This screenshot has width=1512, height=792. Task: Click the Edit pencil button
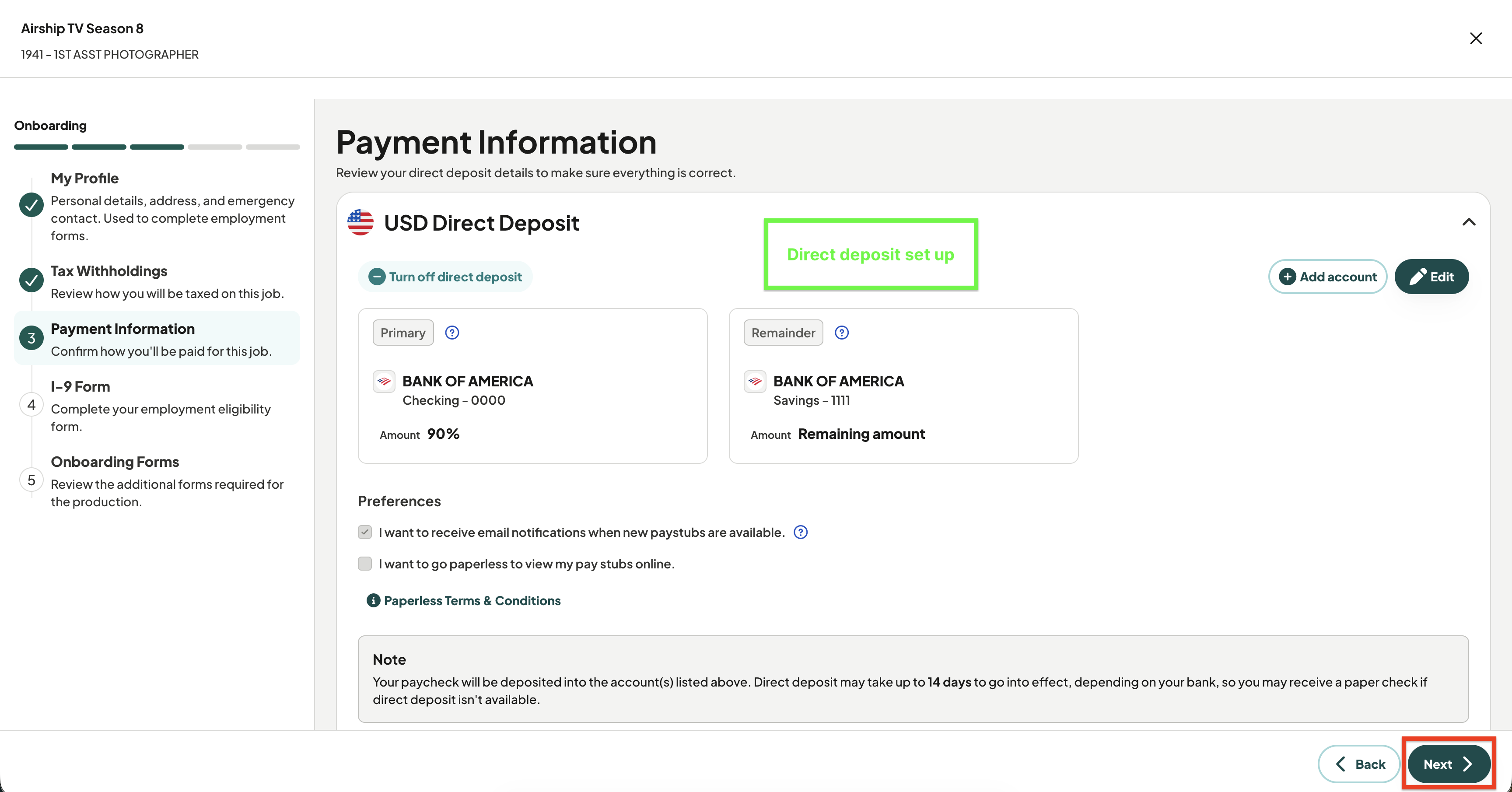1431,277
